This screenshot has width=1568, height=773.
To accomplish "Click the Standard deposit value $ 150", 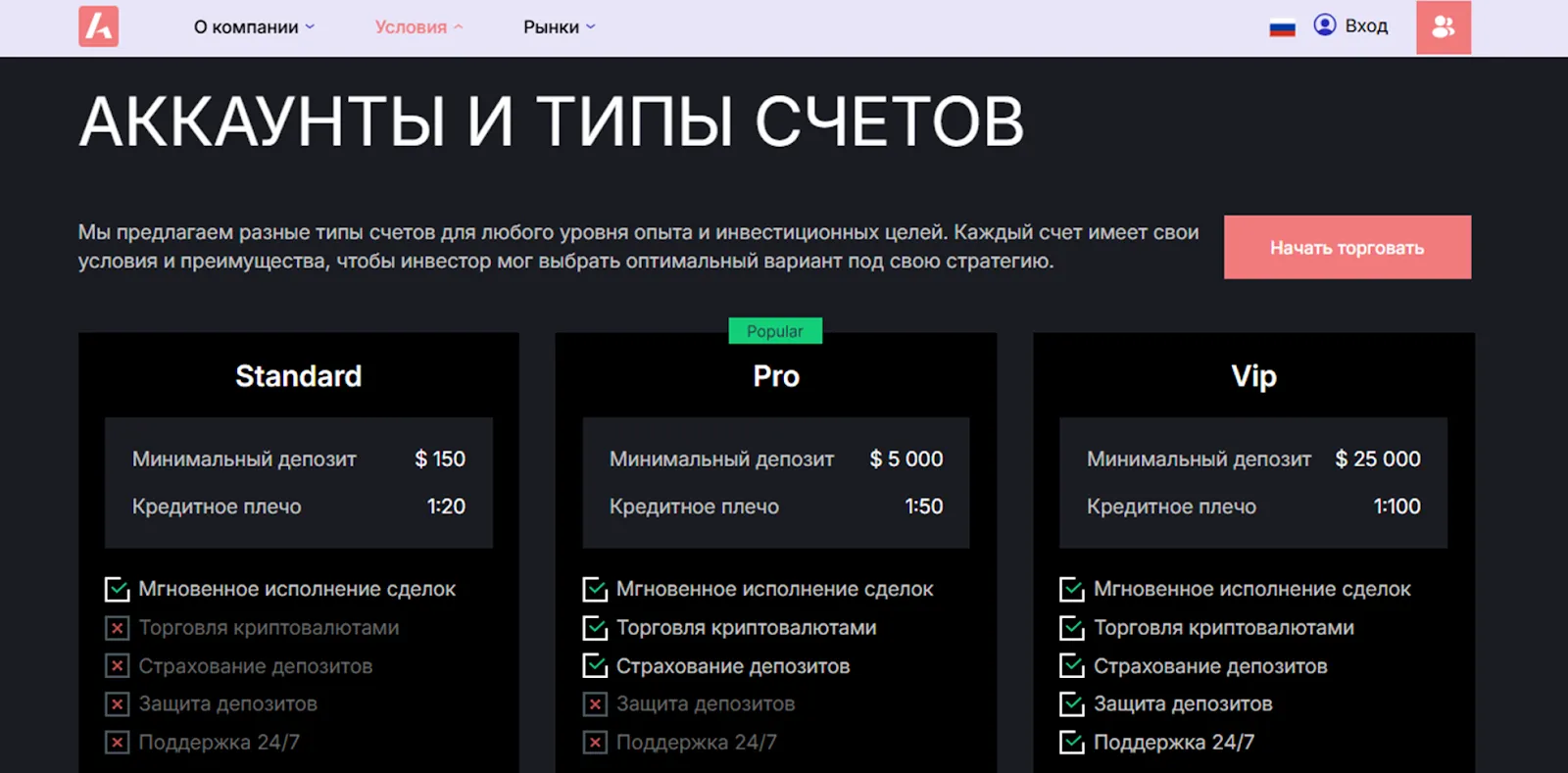I will click(440, 459).
